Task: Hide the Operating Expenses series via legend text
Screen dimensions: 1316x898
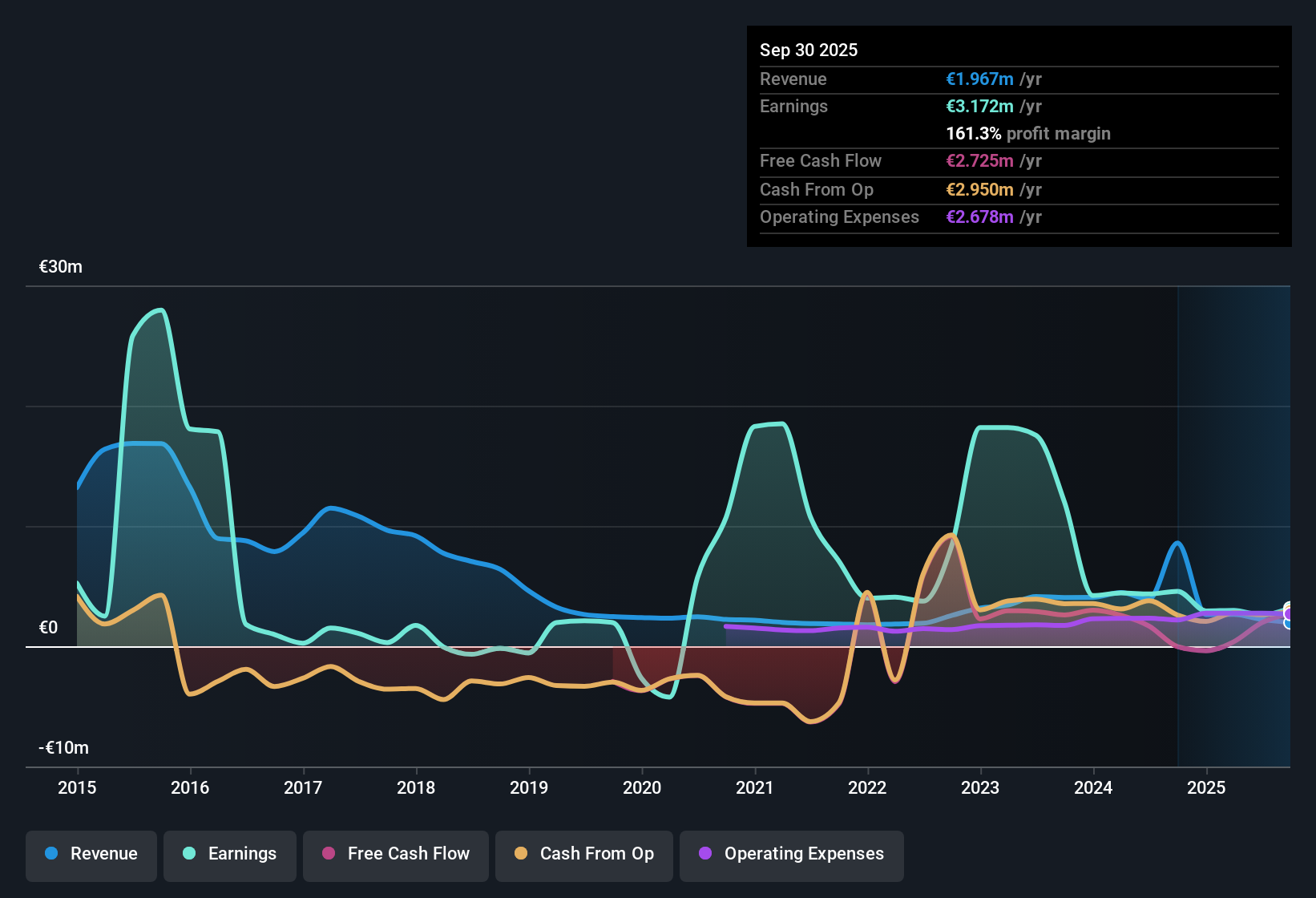Action: point(804,853)
